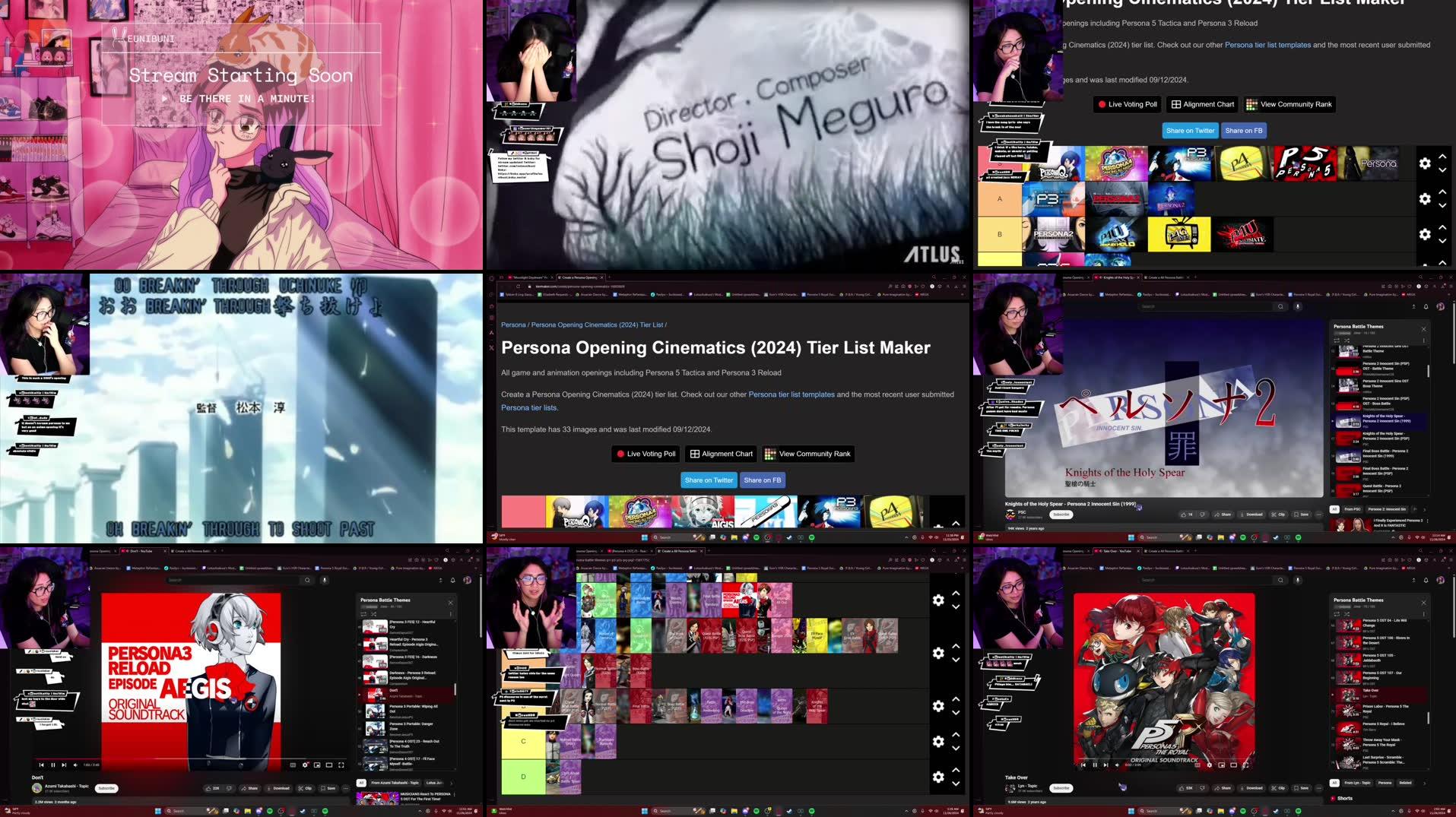Image resolution: width=1456 pixels, height=817 pixels.
Task: Toggle subtitles on "Don't" video
Action: [x=293, y=765]
